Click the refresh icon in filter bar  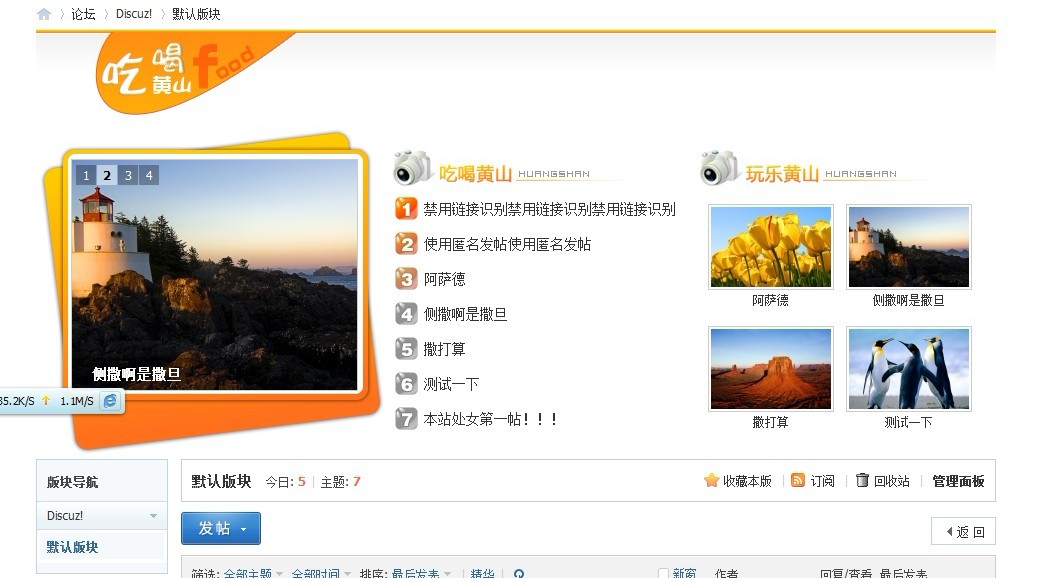click(519, 573)
